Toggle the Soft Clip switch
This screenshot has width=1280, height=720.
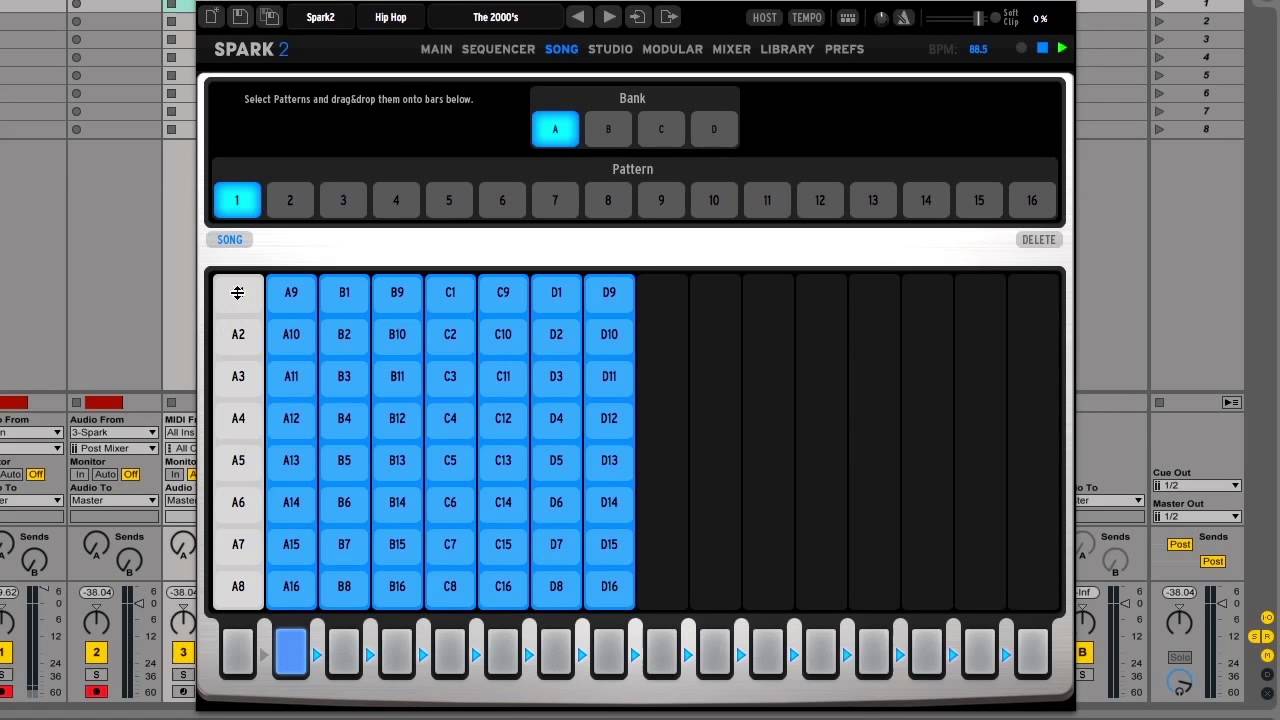tap(995, 17)
